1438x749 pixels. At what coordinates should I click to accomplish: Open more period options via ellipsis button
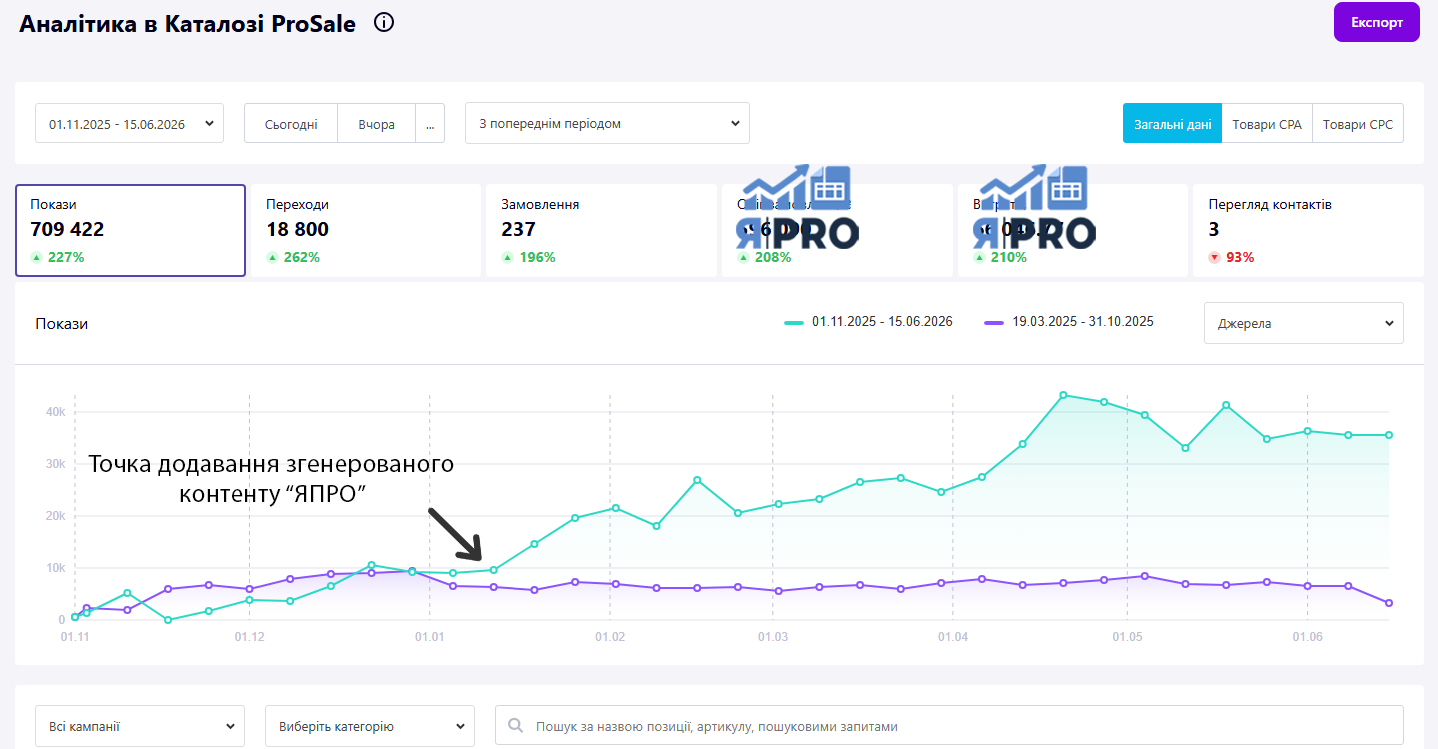coord(430,124)
